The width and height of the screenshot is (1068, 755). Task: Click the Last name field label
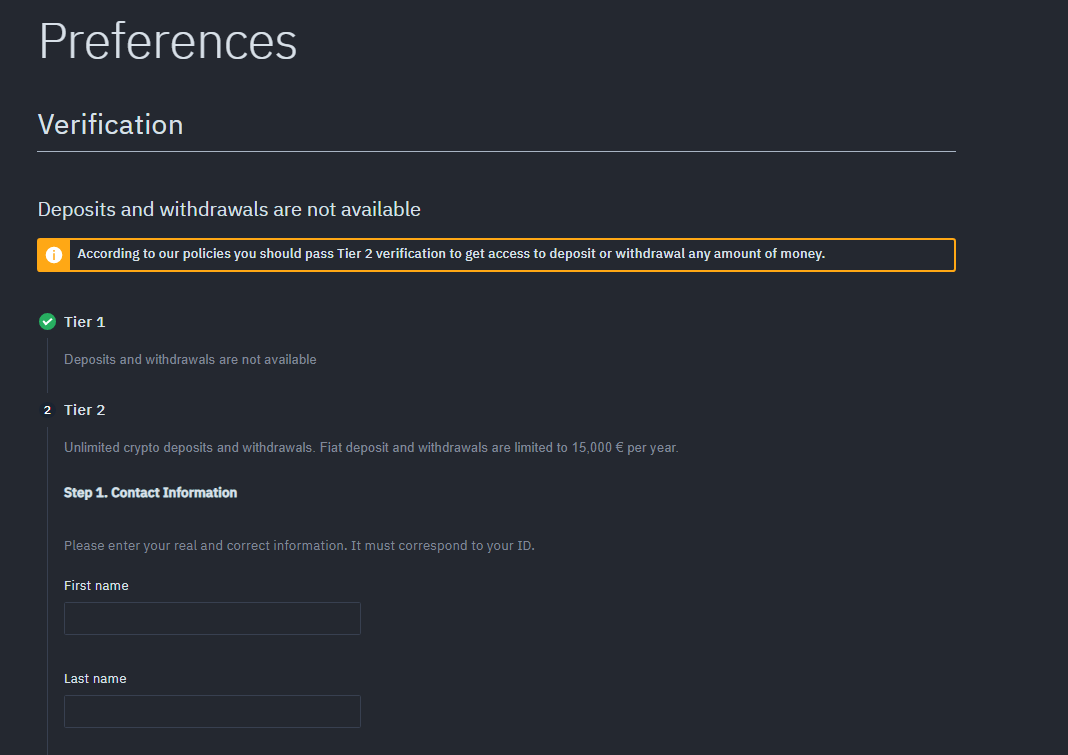pos(95,679)
